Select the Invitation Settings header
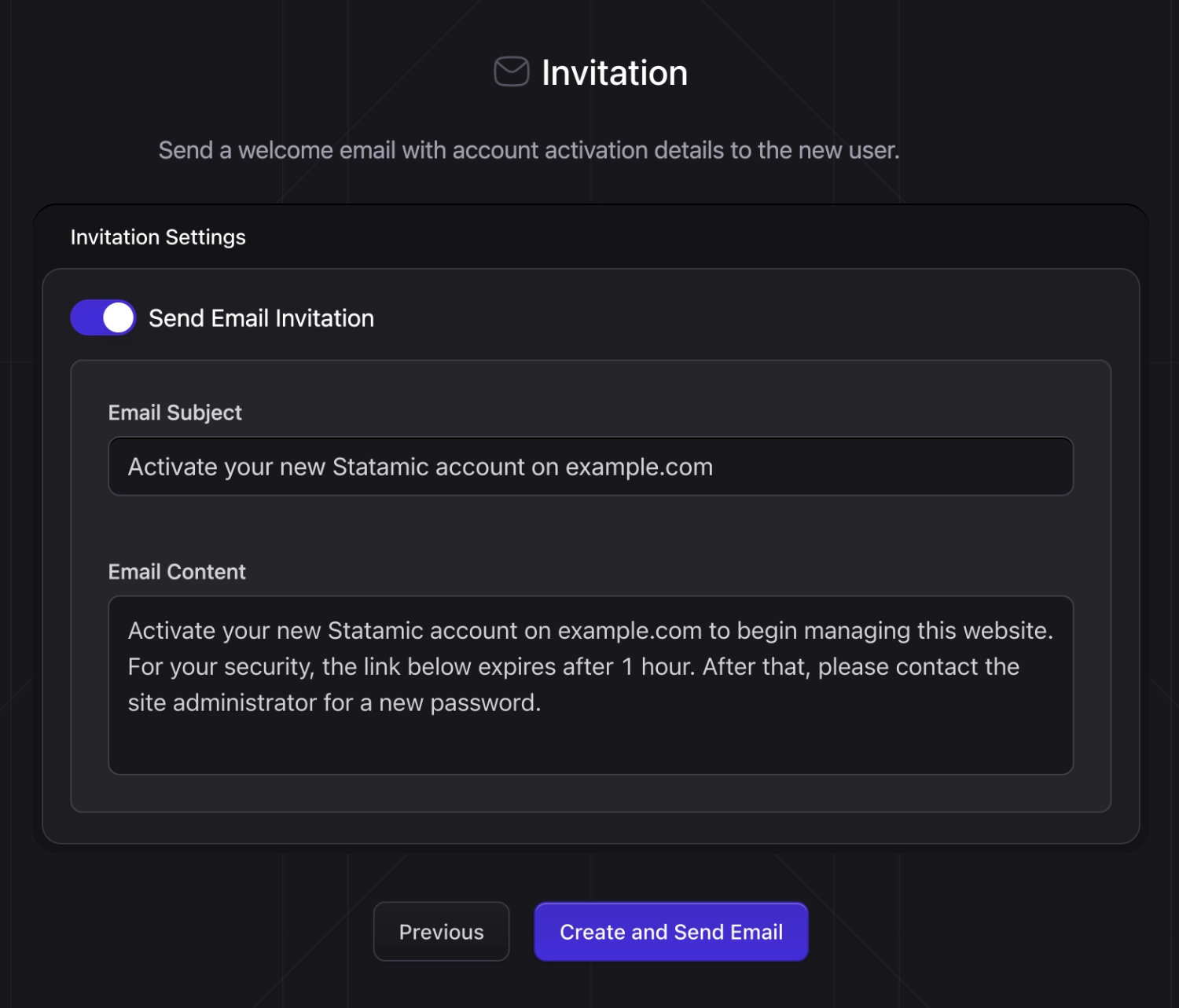Viewport: 1179px width, 1008px height. (157, 236)
